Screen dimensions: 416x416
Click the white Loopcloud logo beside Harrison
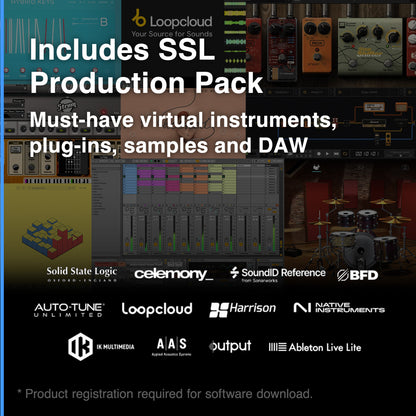[157, 309]
